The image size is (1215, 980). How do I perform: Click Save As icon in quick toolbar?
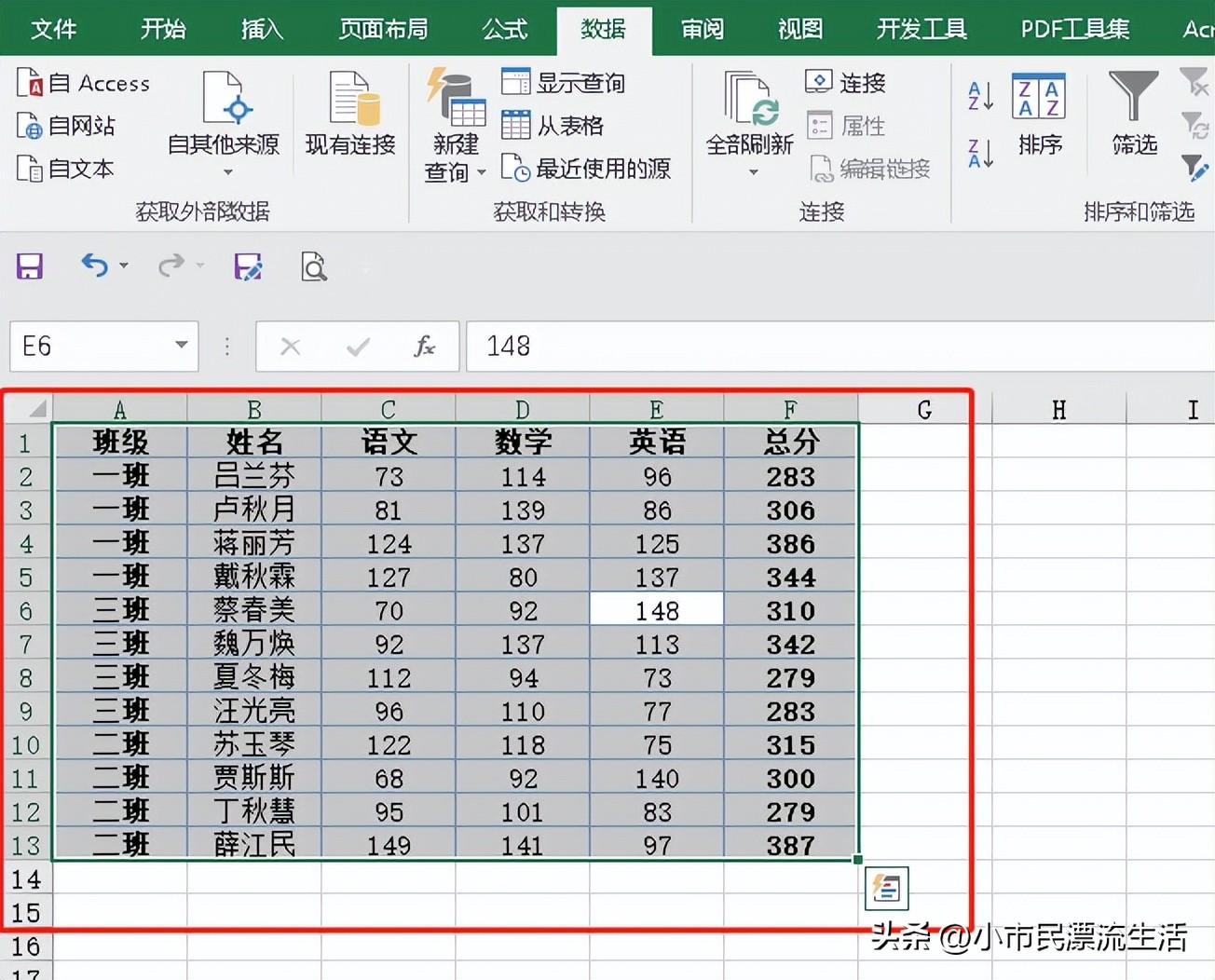pyautogui.click(x=248, y=267)
